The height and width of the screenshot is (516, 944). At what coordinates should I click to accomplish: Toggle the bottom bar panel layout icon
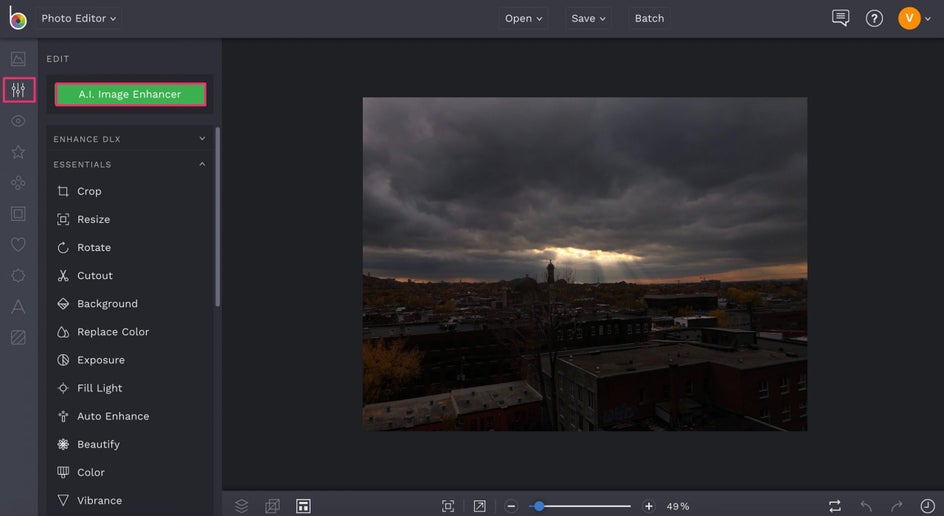(x=303, y=506)
